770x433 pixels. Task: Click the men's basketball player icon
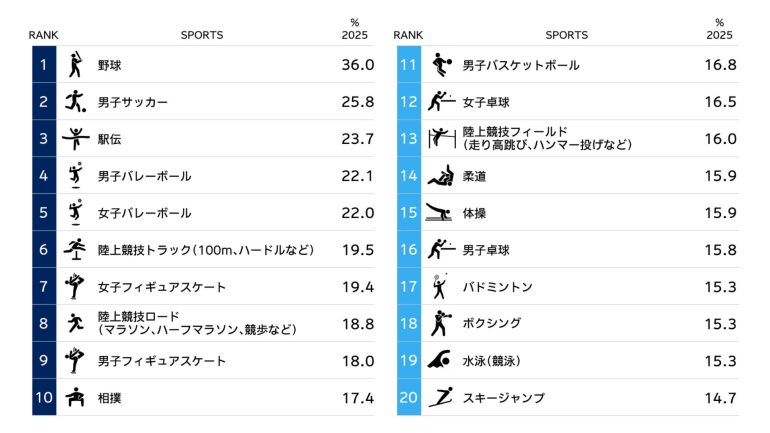click(440, 65)
